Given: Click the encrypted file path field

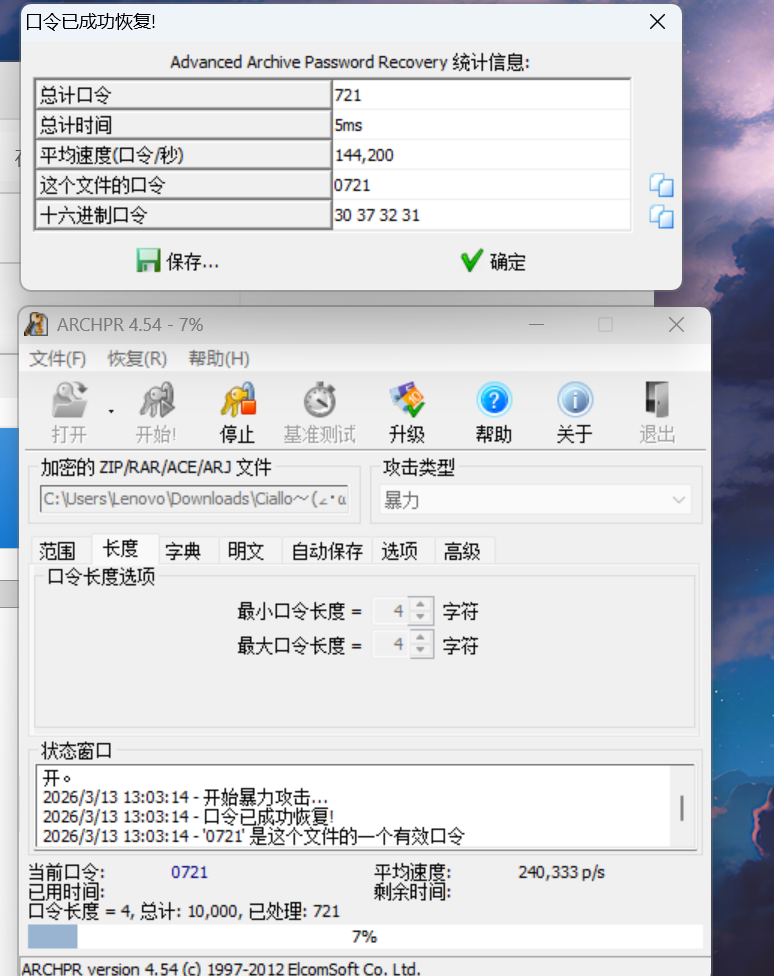Looking at the screenshot, I should tap(194, 499).
